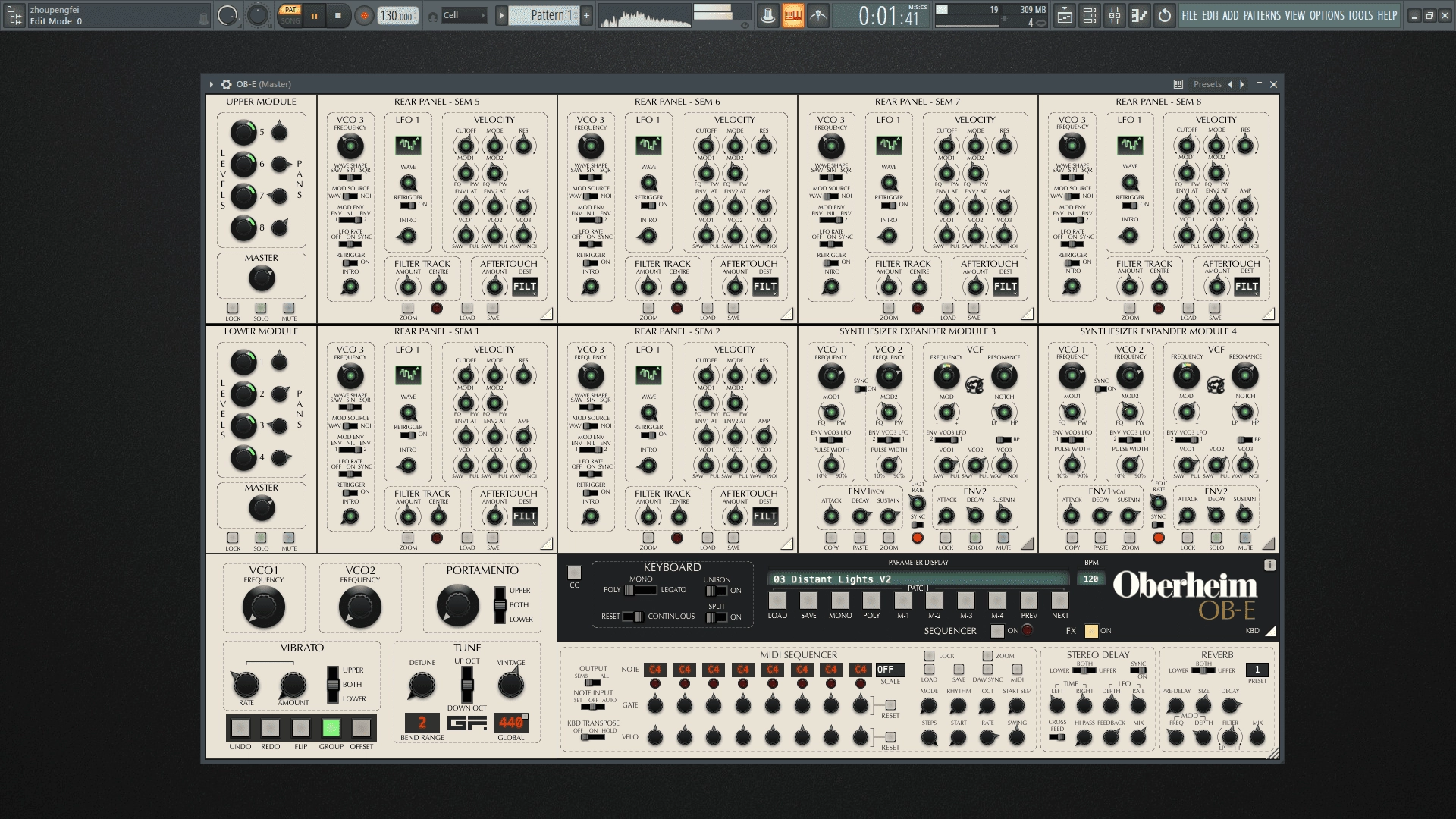Click the BEND RANGE value display
The width and height of the screenshot is (1456, 819).
tap(422, 723)
